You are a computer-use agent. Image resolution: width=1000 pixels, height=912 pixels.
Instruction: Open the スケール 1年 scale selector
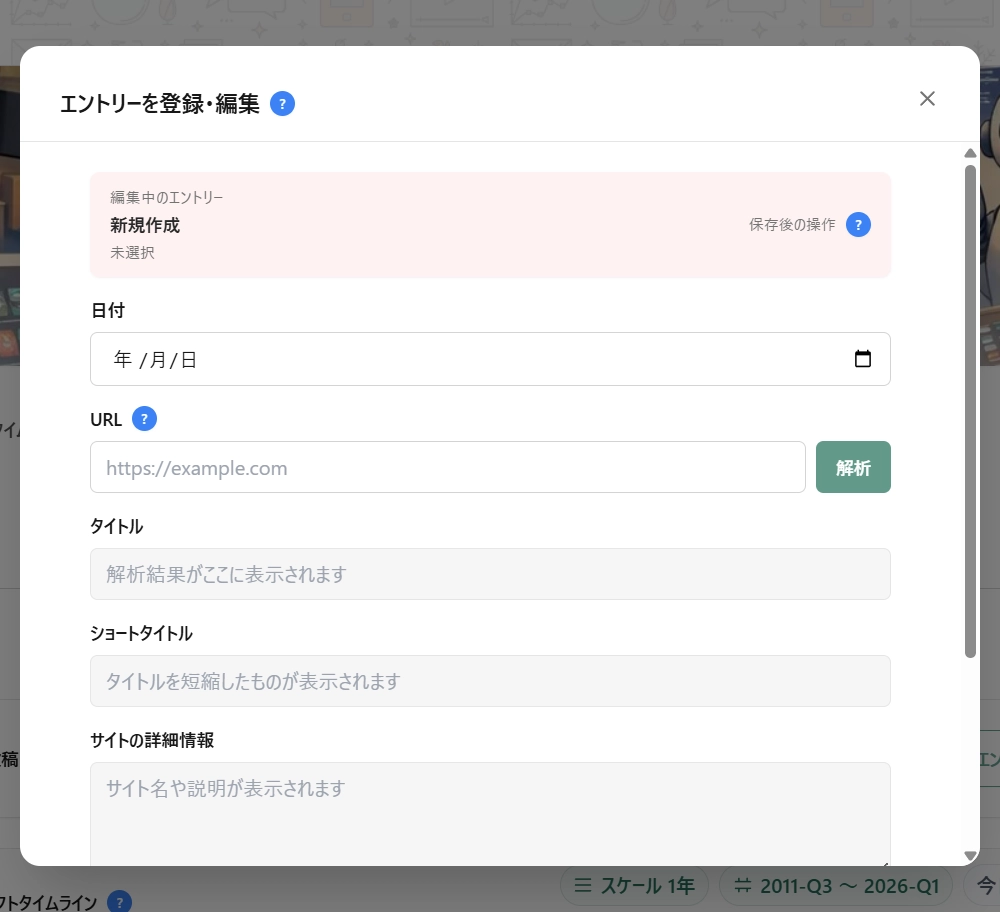pyautogui.click(x=637, y=885)
